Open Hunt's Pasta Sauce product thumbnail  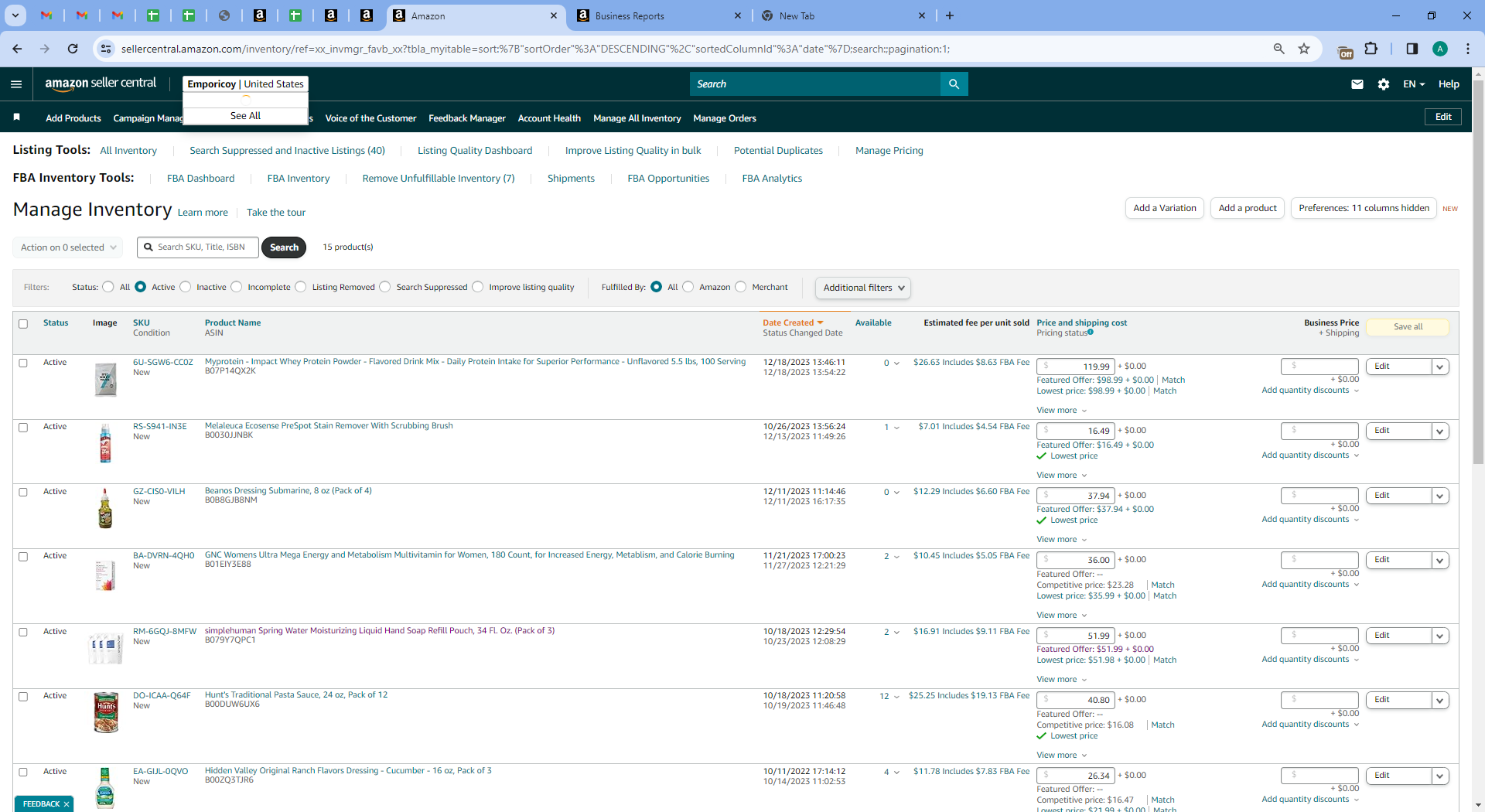tap(106, 712)
